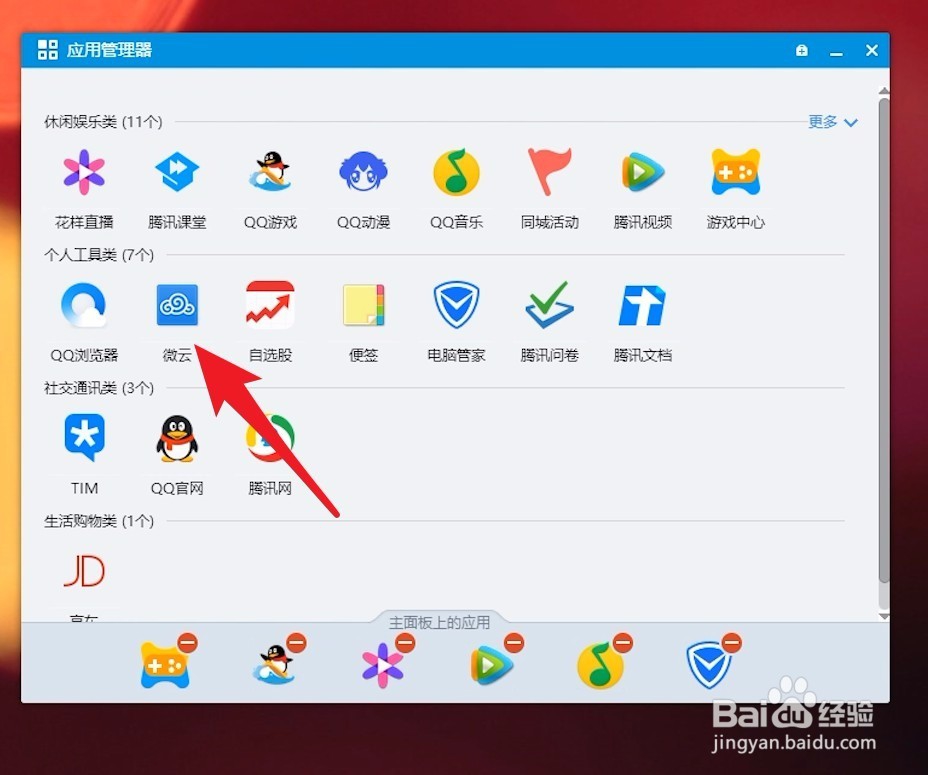Minimize the 应用管理器 window
Screen dimensions: 928x775
click(836, 52)
